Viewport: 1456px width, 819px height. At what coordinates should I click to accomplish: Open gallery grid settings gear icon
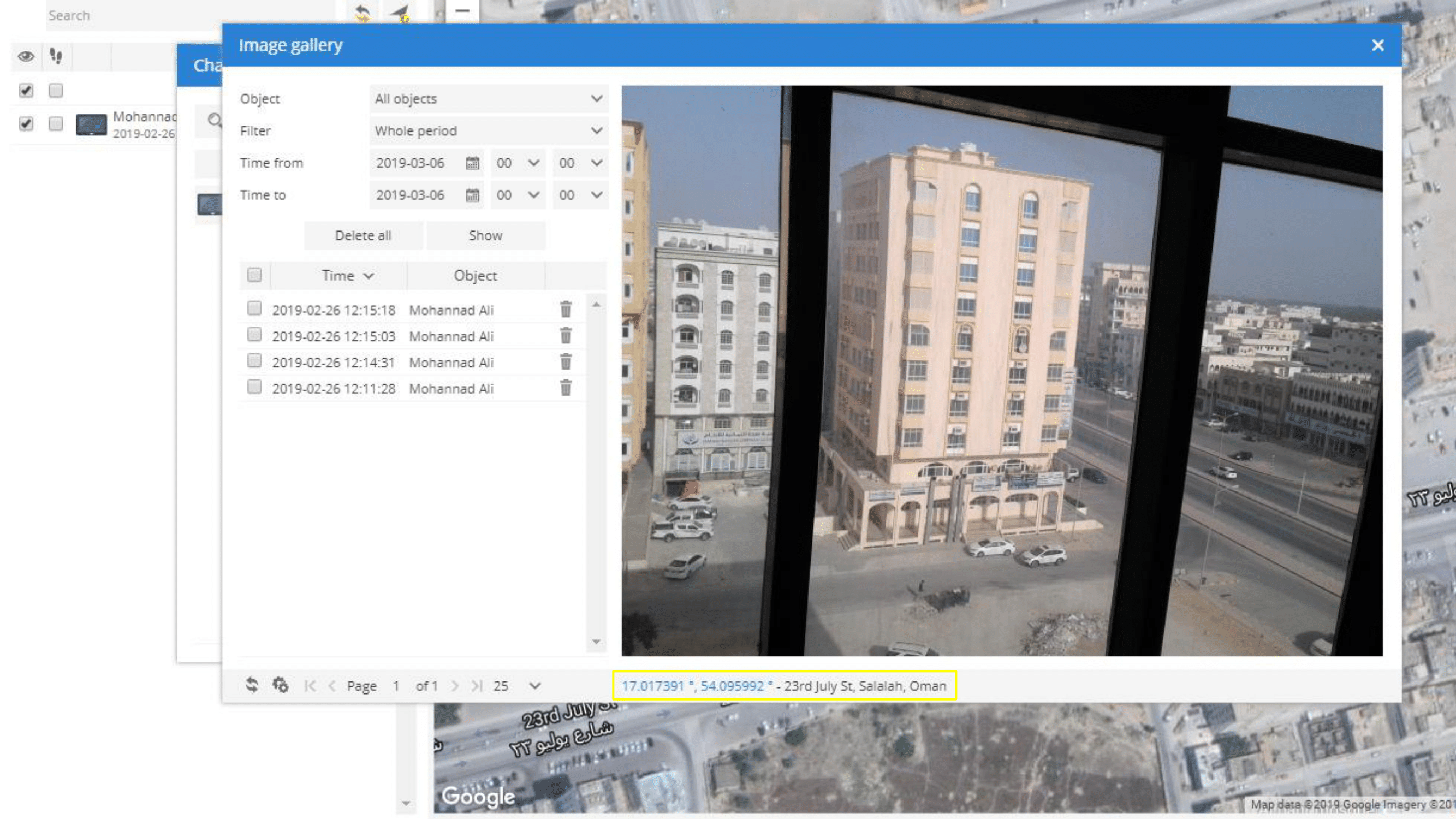[x=281, y=685]
